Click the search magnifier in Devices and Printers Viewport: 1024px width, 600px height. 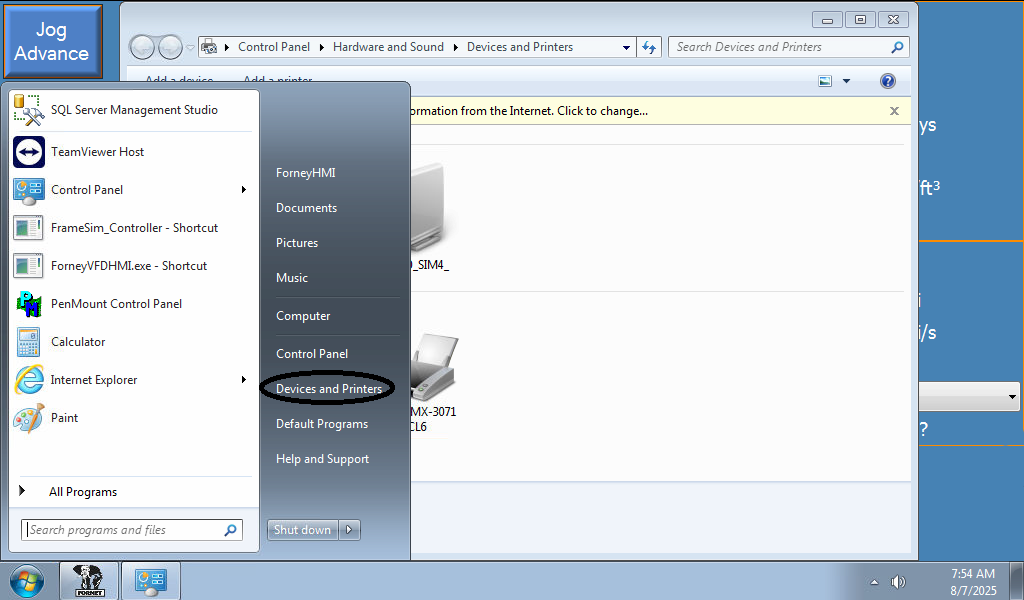(897, 47)
